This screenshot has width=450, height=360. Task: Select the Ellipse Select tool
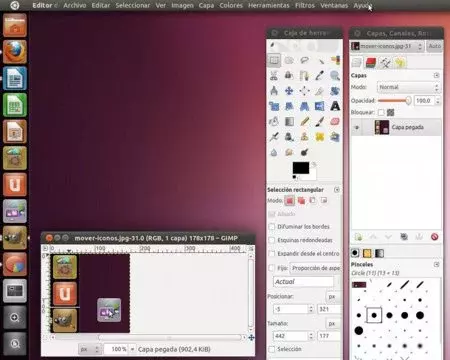point(289,60)
